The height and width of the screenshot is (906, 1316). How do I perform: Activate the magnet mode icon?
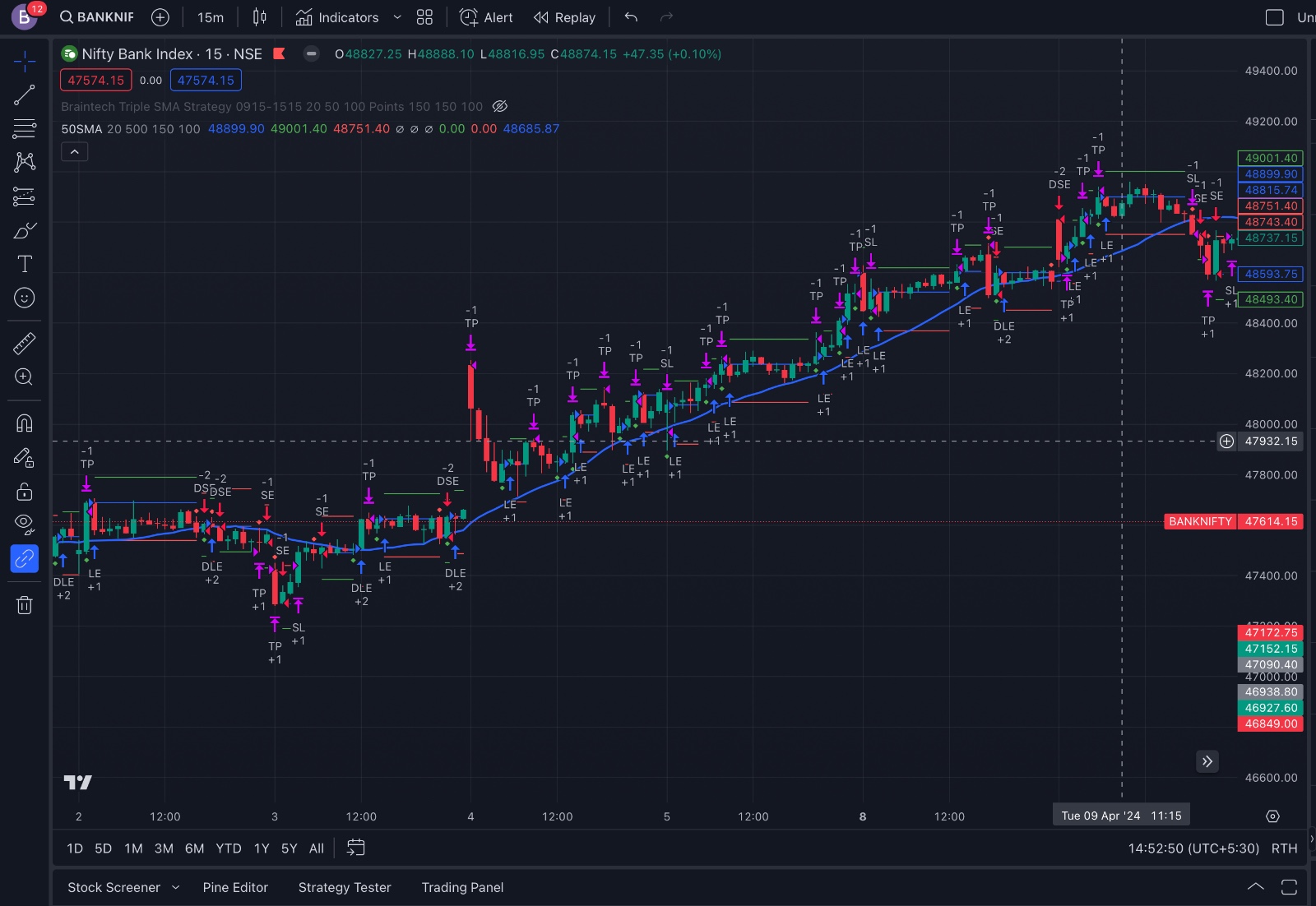tap(25, 423)
